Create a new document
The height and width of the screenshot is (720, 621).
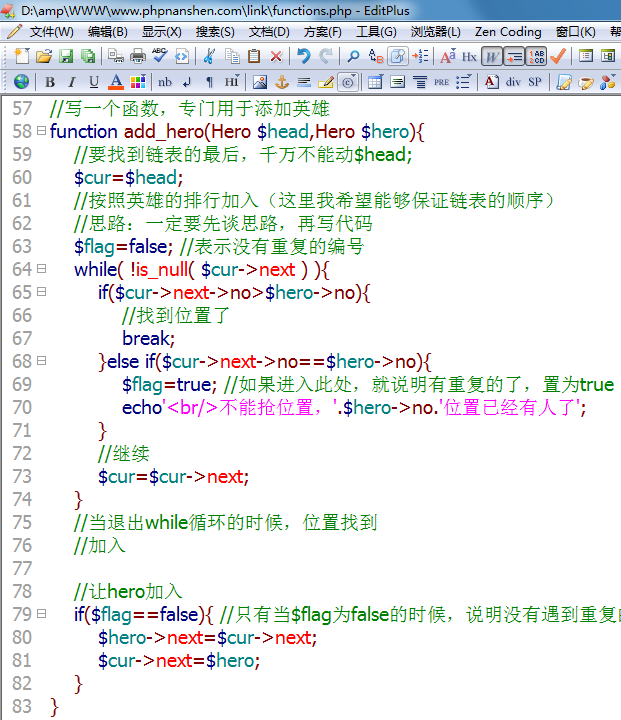coord(22,56)
